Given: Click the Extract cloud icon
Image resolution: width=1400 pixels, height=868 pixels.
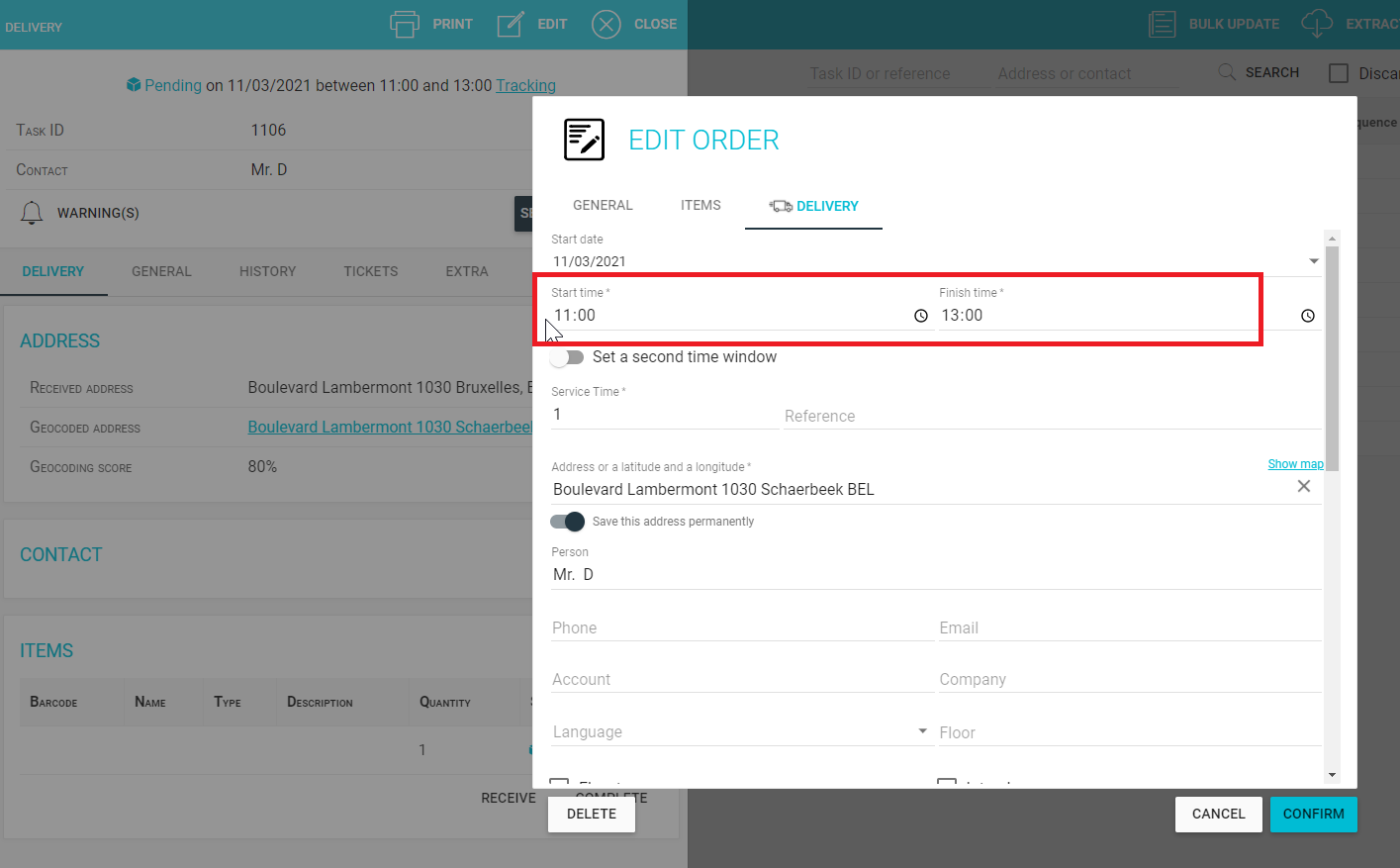Looking at the screenshot, I should pyautogui.click(x=1316, y=23).
